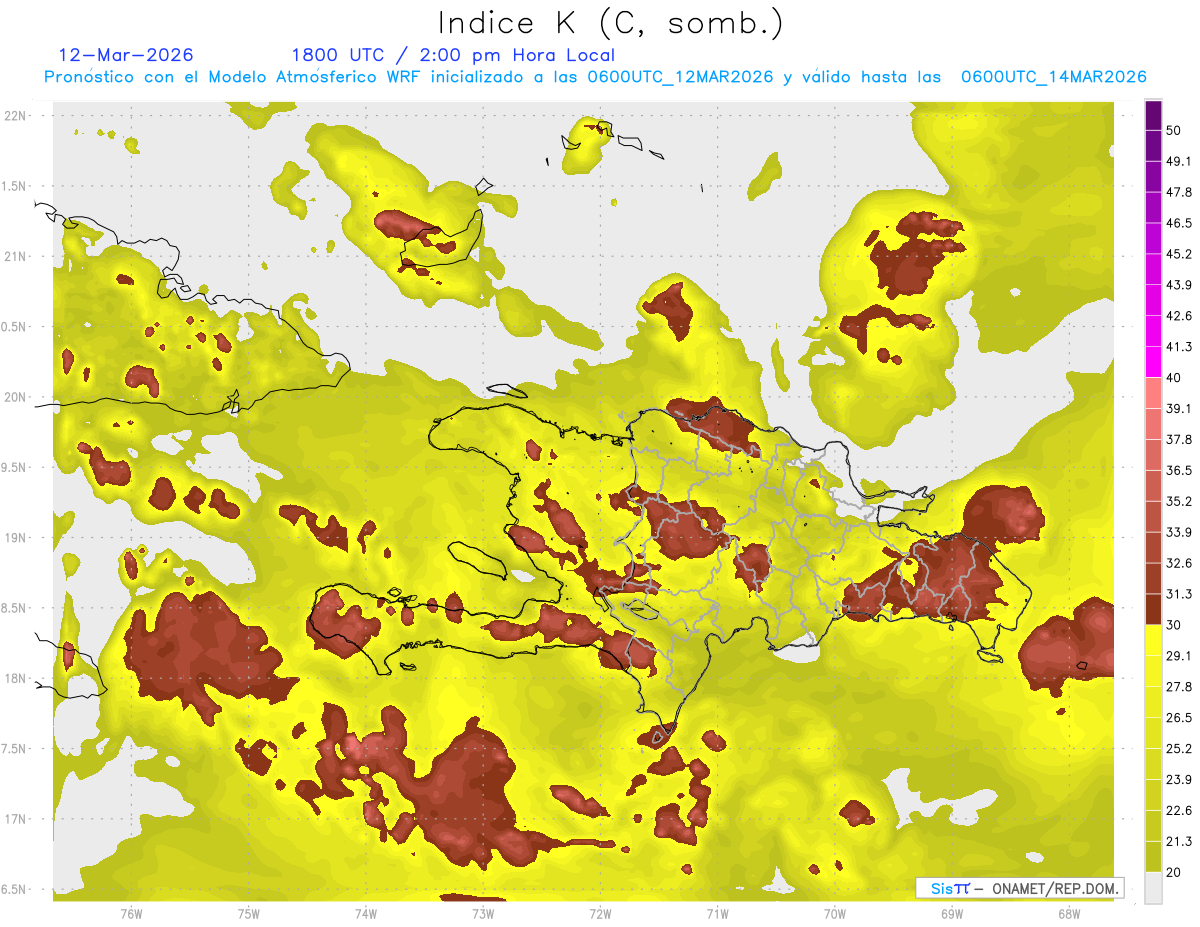Click the "17N" latitude label
Viewport: 1200px width, 927px height.
coord(16,820)
